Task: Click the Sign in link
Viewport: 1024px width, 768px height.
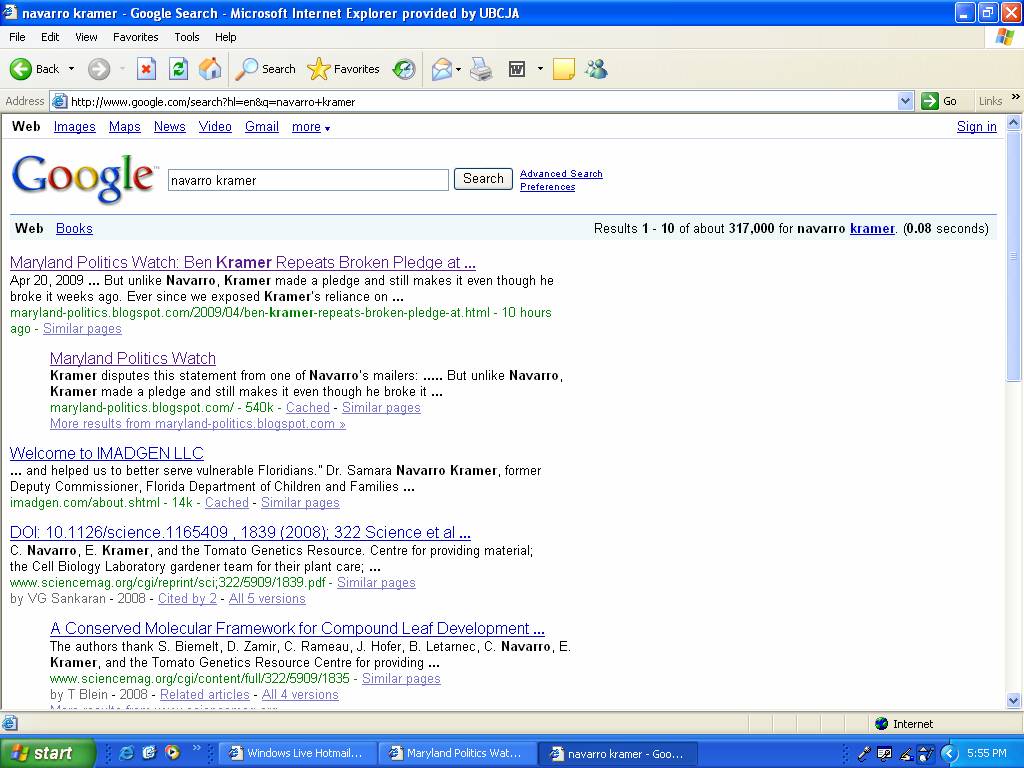Action: pos(976,127)
